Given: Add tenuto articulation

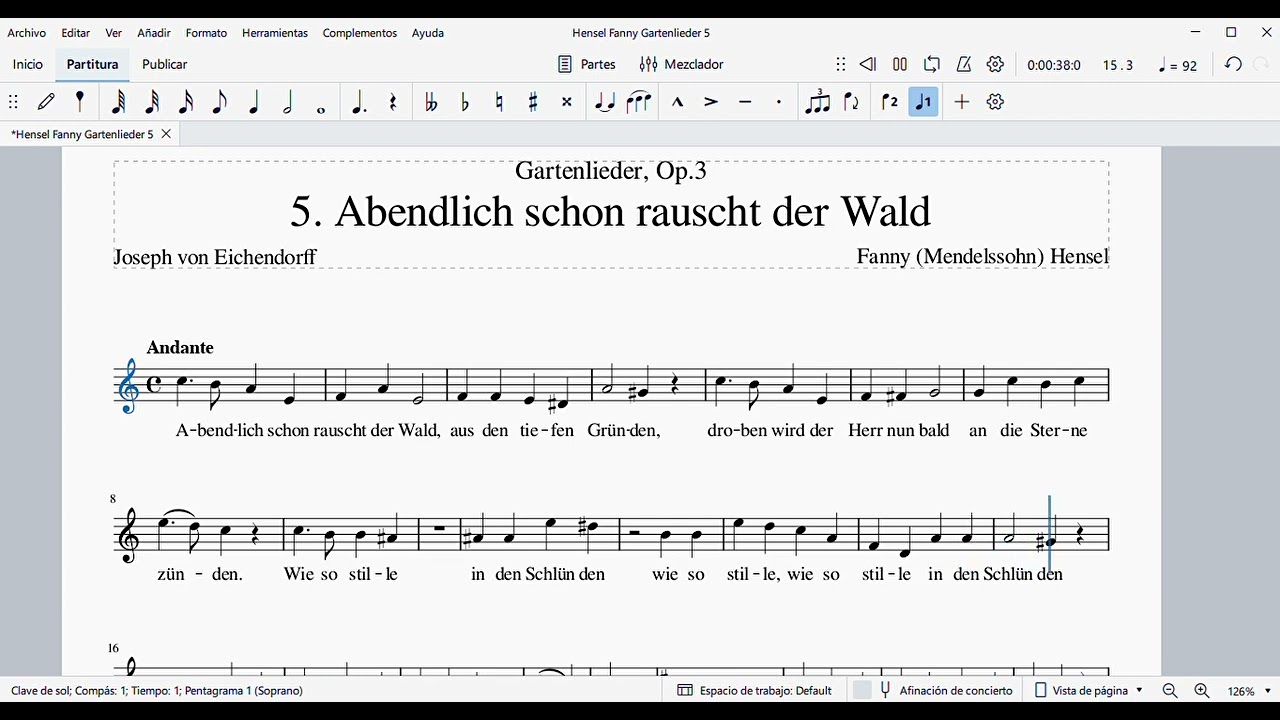Looking at the screenshot, I should [x=745, y=102].
